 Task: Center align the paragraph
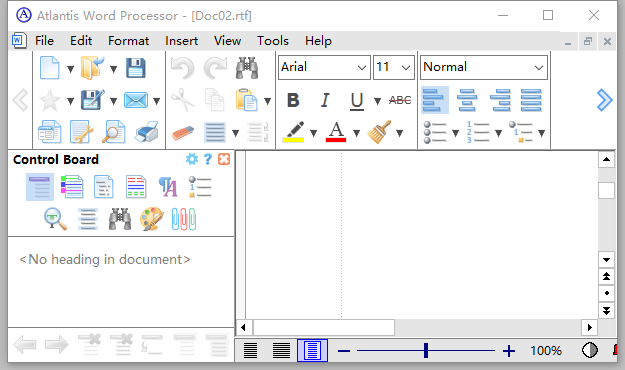pos(467,100)
